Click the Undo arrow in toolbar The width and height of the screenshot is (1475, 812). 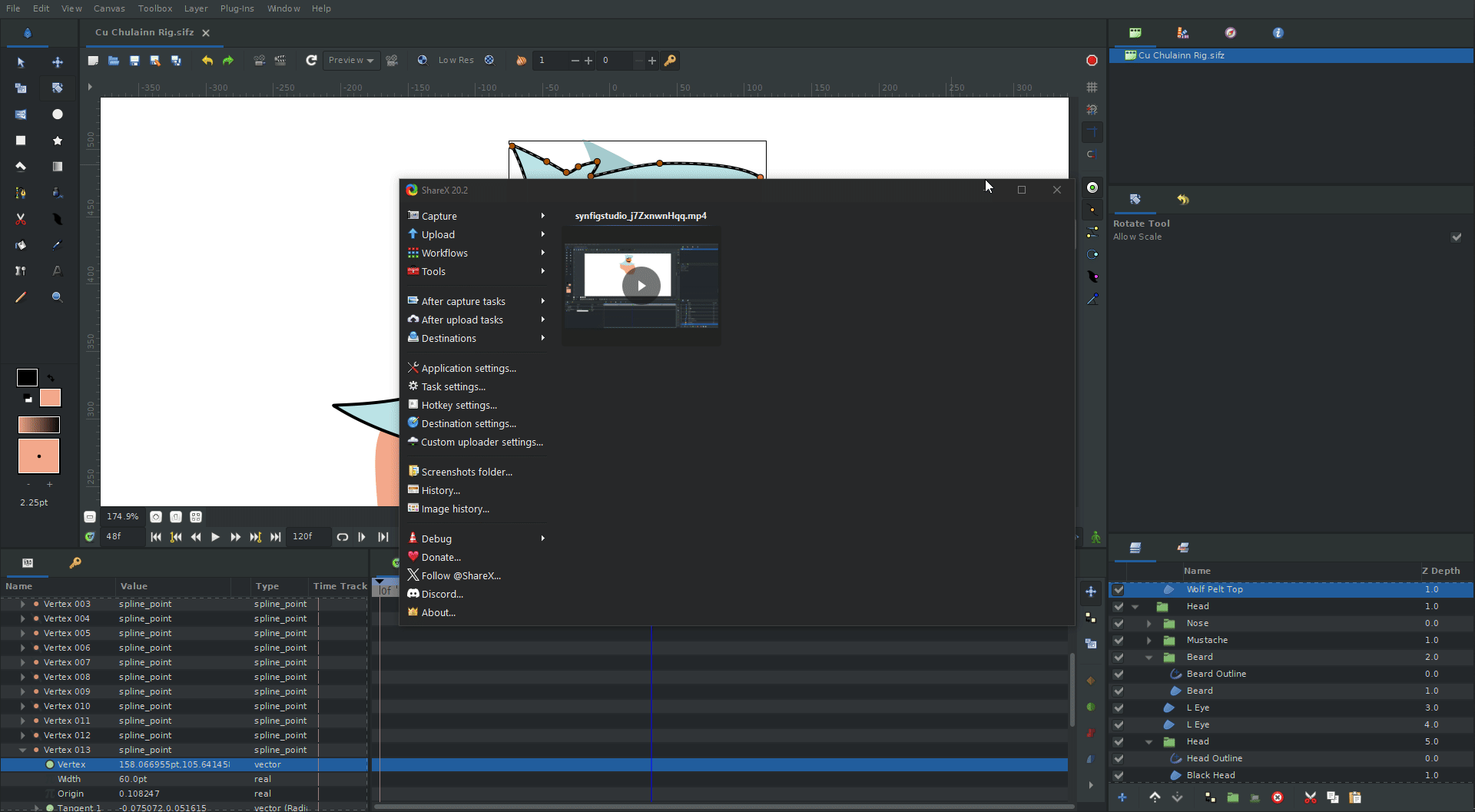(x=207, y=61)
